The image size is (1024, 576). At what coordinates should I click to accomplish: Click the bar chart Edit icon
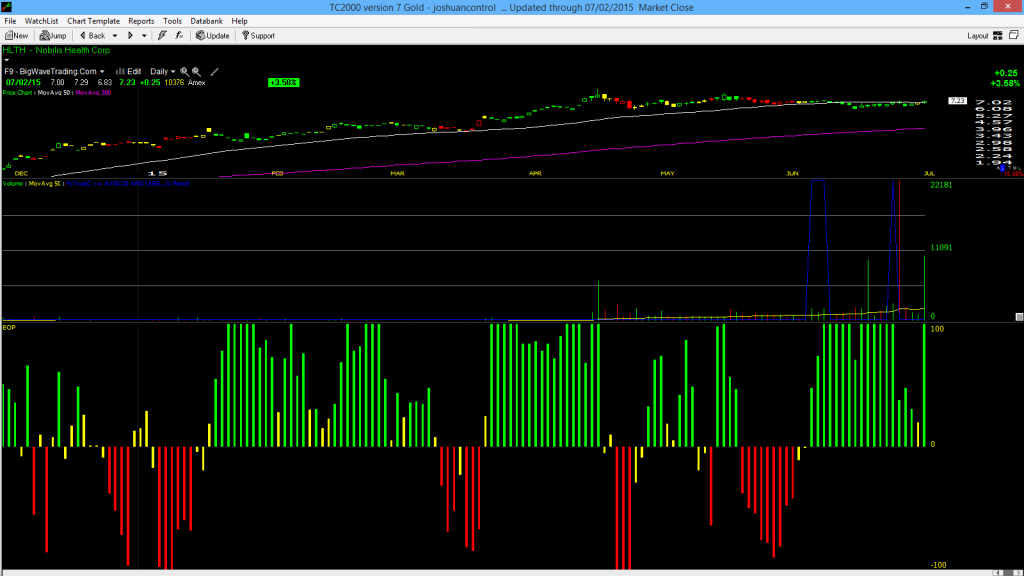coord(120,72)
